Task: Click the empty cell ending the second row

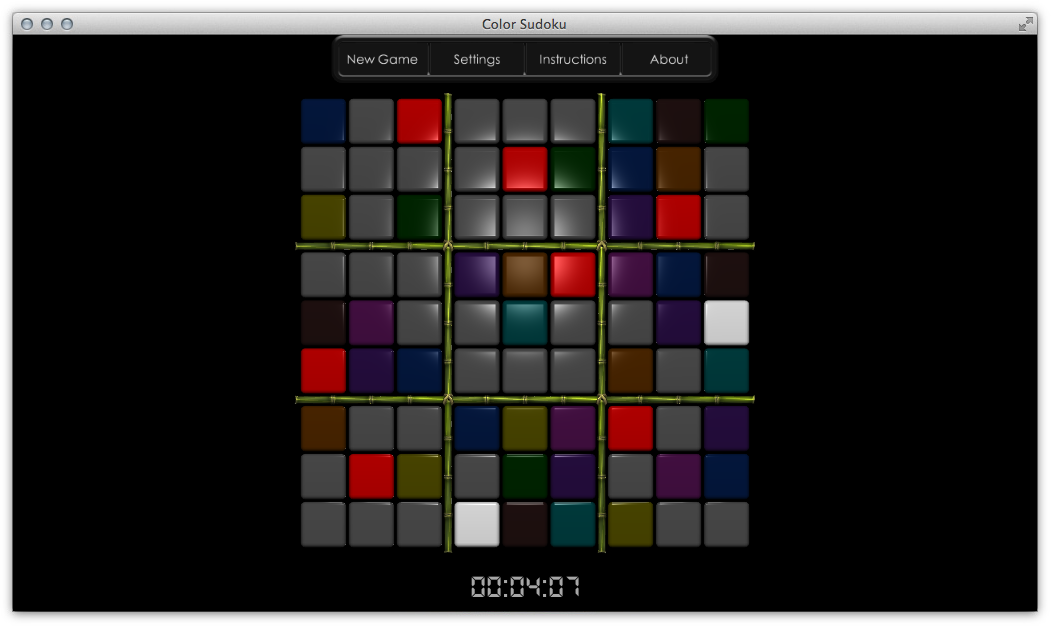Action: (727, 169)
